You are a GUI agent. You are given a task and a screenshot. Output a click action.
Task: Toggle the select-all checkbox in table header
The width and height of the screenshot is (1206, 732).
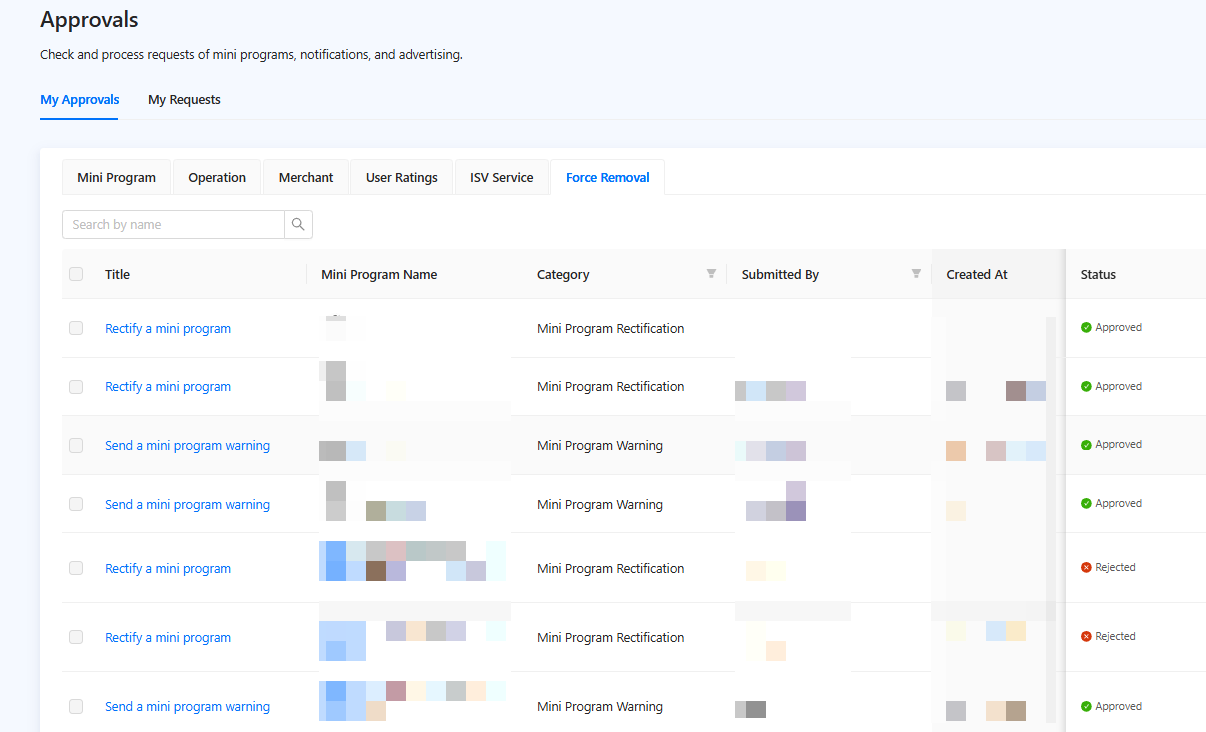(x=76, y=274)
